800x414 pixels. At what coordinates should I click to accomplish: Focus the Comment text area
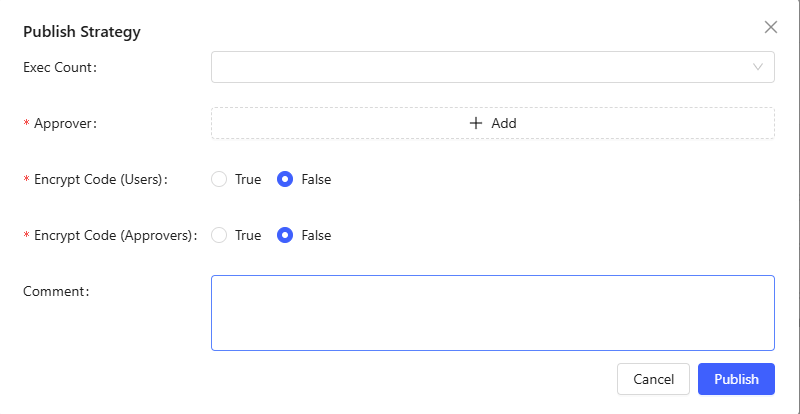493,313
